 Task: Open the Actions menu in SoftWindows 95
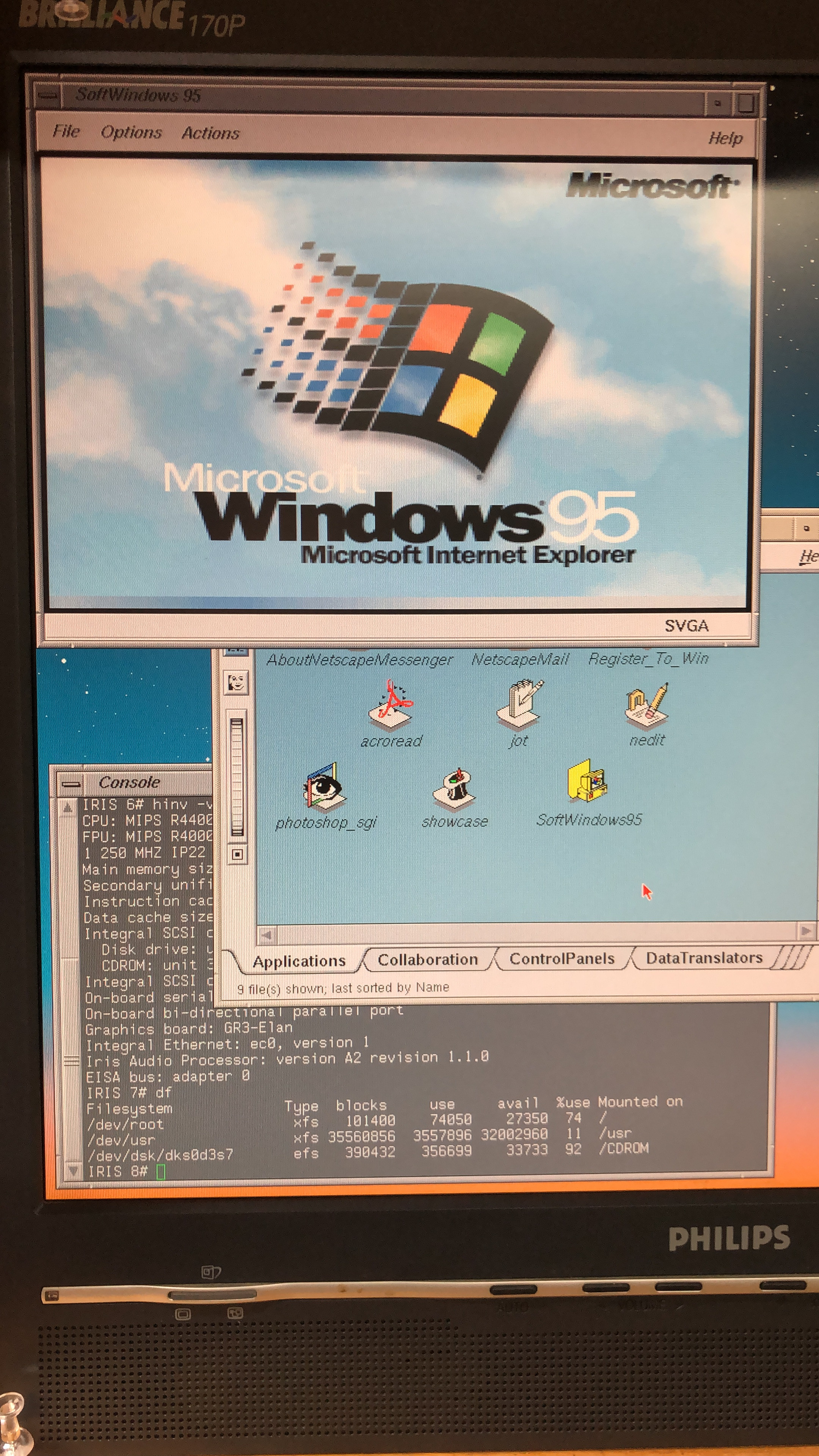[210, 133]
